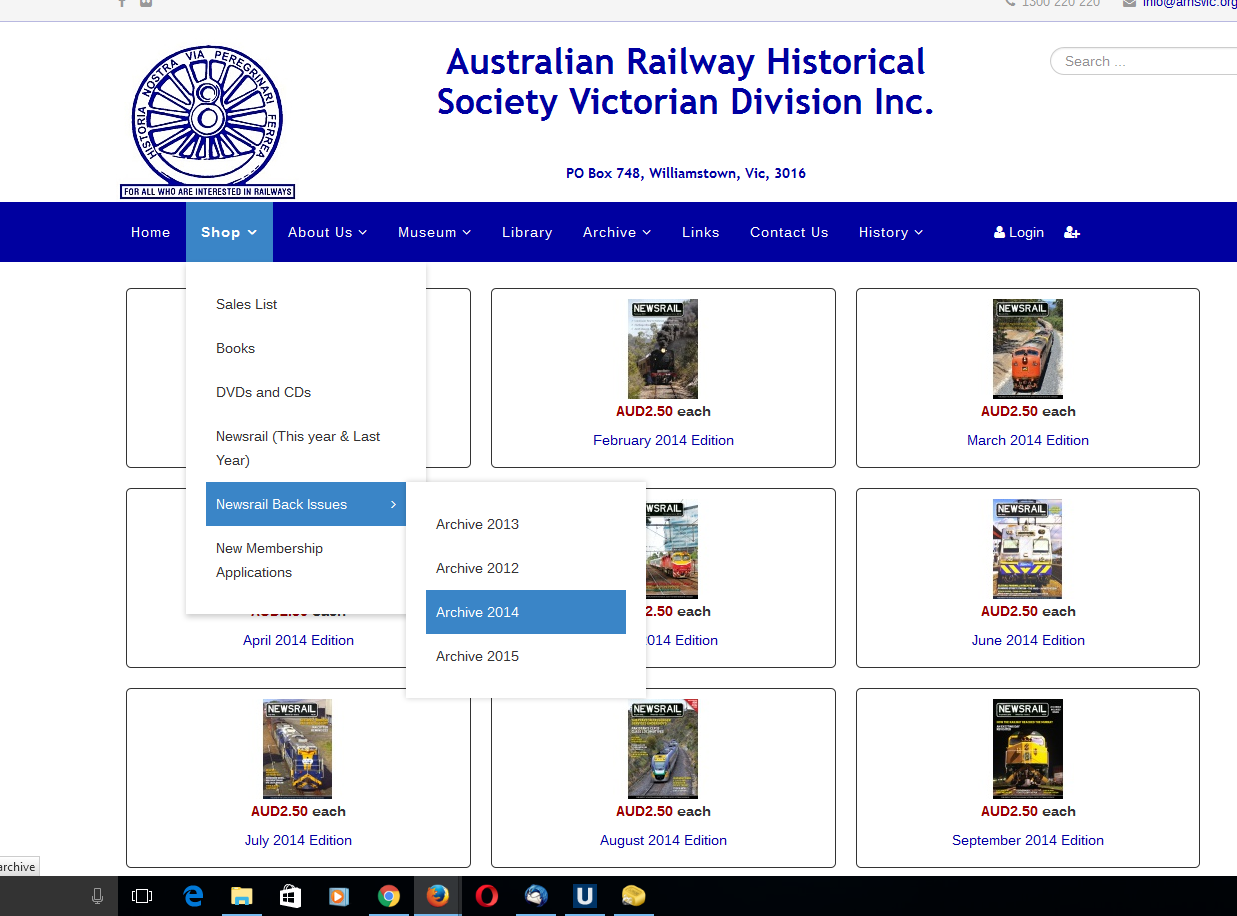Image resolution: width=1237 pixels, height=916 pixels.
Task: Open Opera browser from the taskbar
Action: (486, 896)
